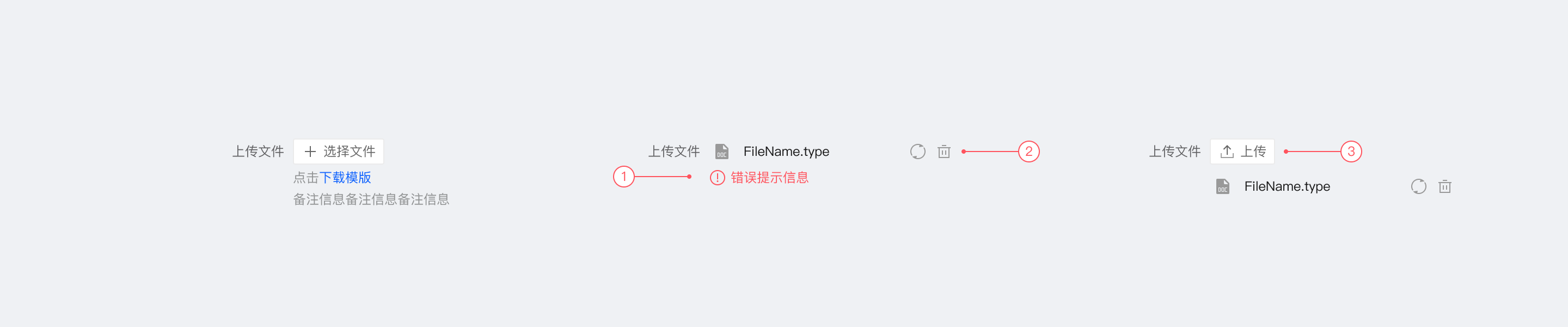The height and width of the screenshot is (327, 1568).
Task: Click annotation marker number 2
Action: (x=1028, y=152)
